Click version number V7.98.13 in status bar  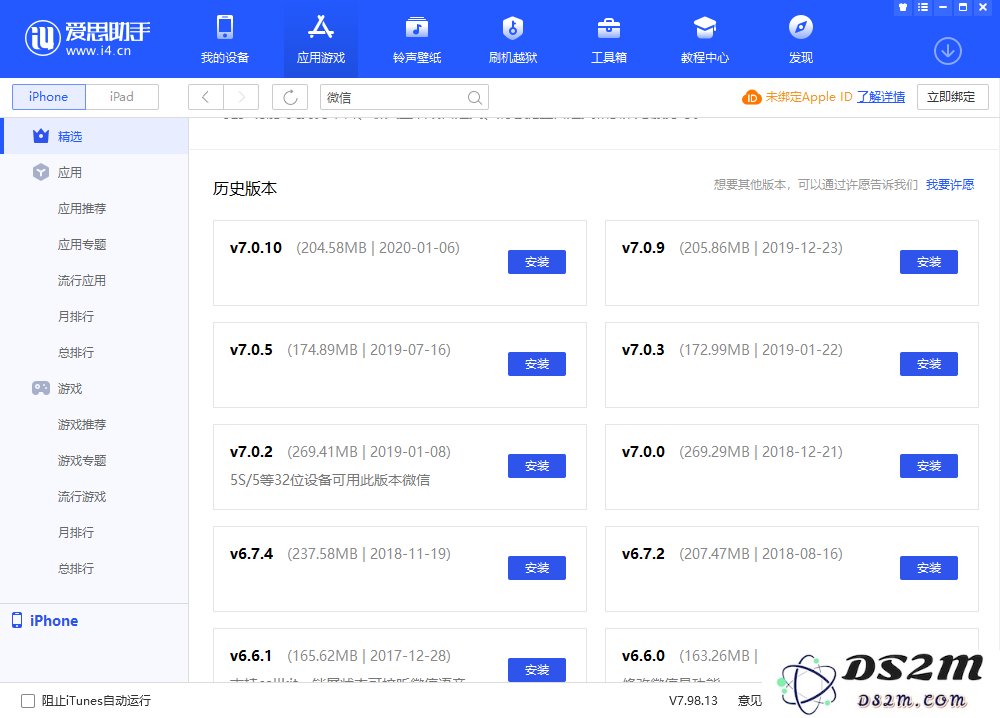(x=693, y=701)
